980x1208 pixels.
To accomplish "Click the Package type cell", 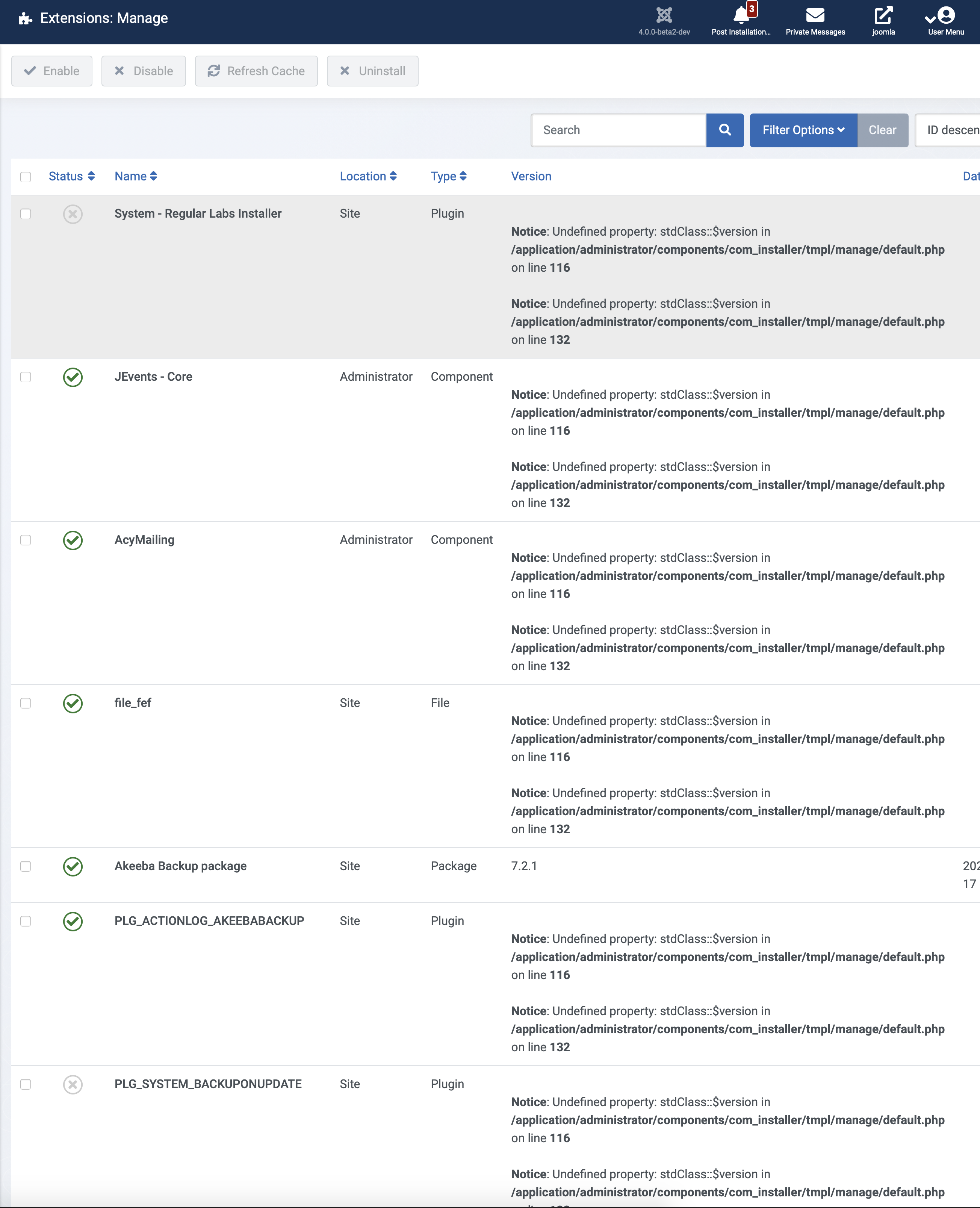I will 453,866.
